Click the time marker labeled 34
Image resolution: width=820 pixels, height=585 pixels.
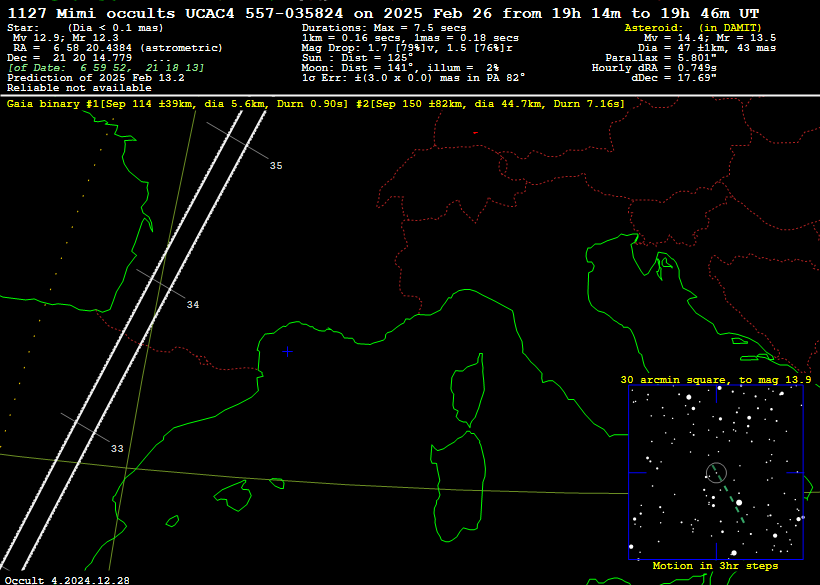[192, 304]
